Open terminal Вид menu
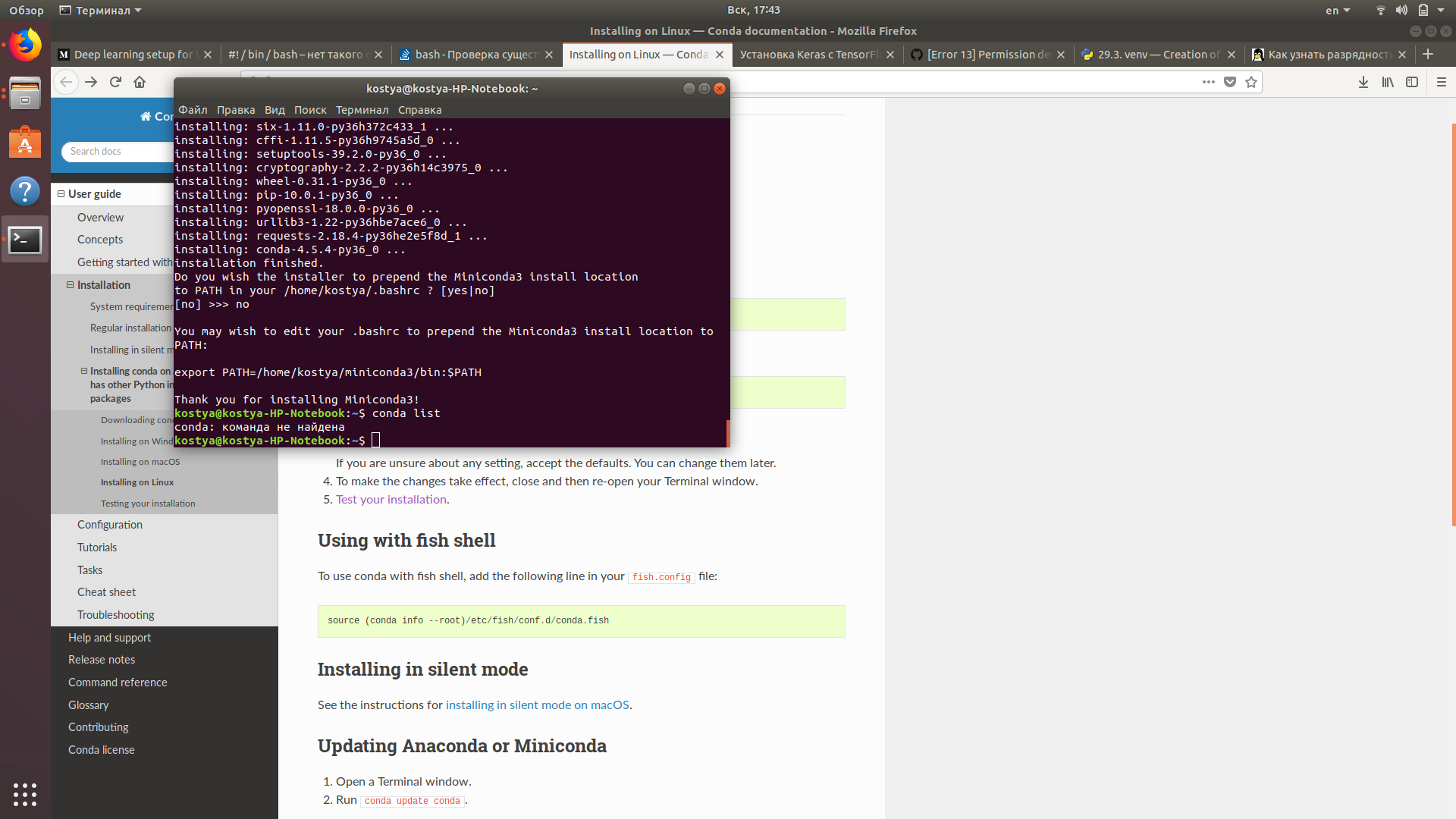This screenshot has height=819, width=1456. [x=275, y=110]
